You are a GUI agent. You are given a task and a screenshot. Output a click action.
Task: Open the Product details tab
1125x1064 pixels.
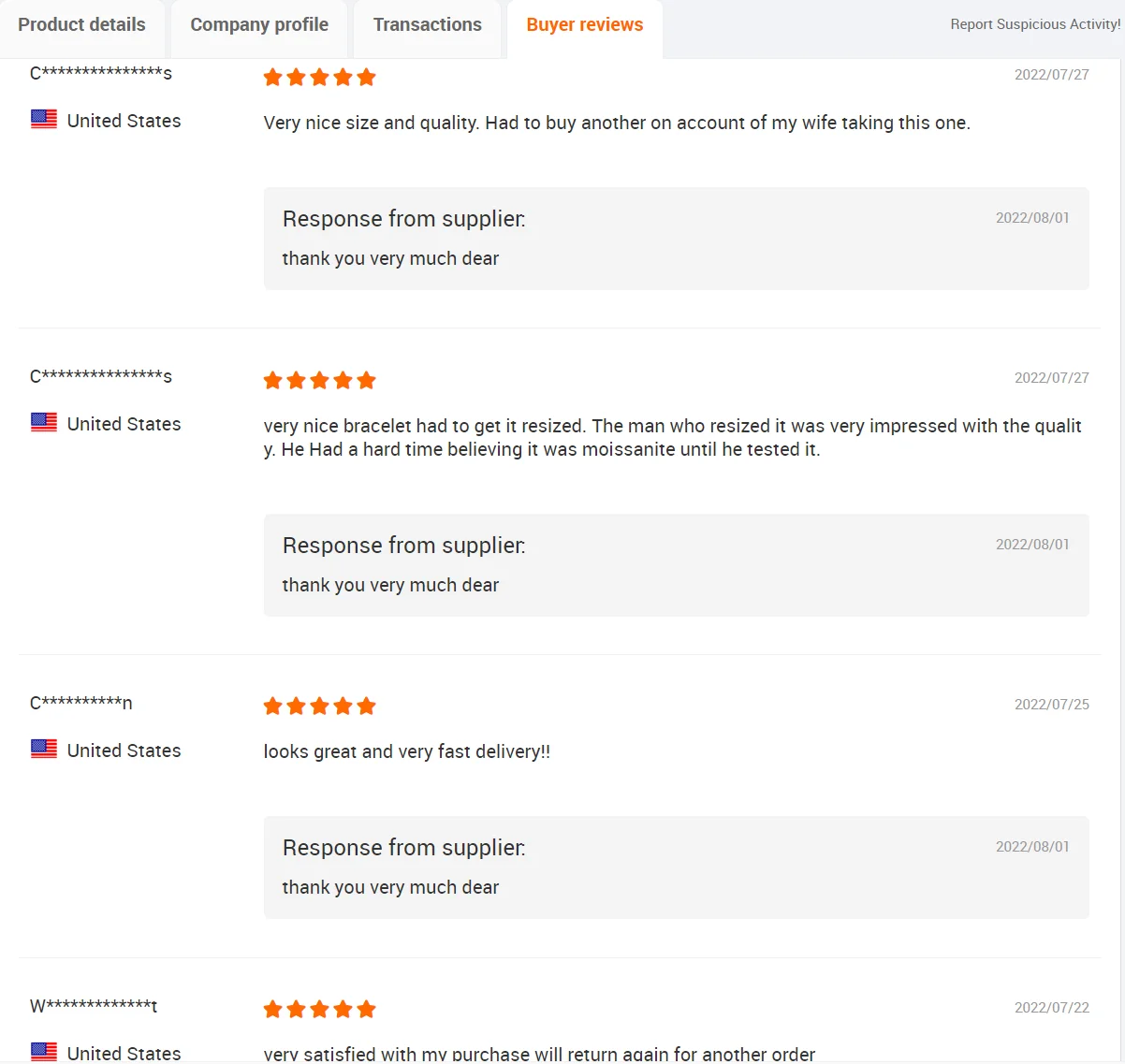click(81, 25)
